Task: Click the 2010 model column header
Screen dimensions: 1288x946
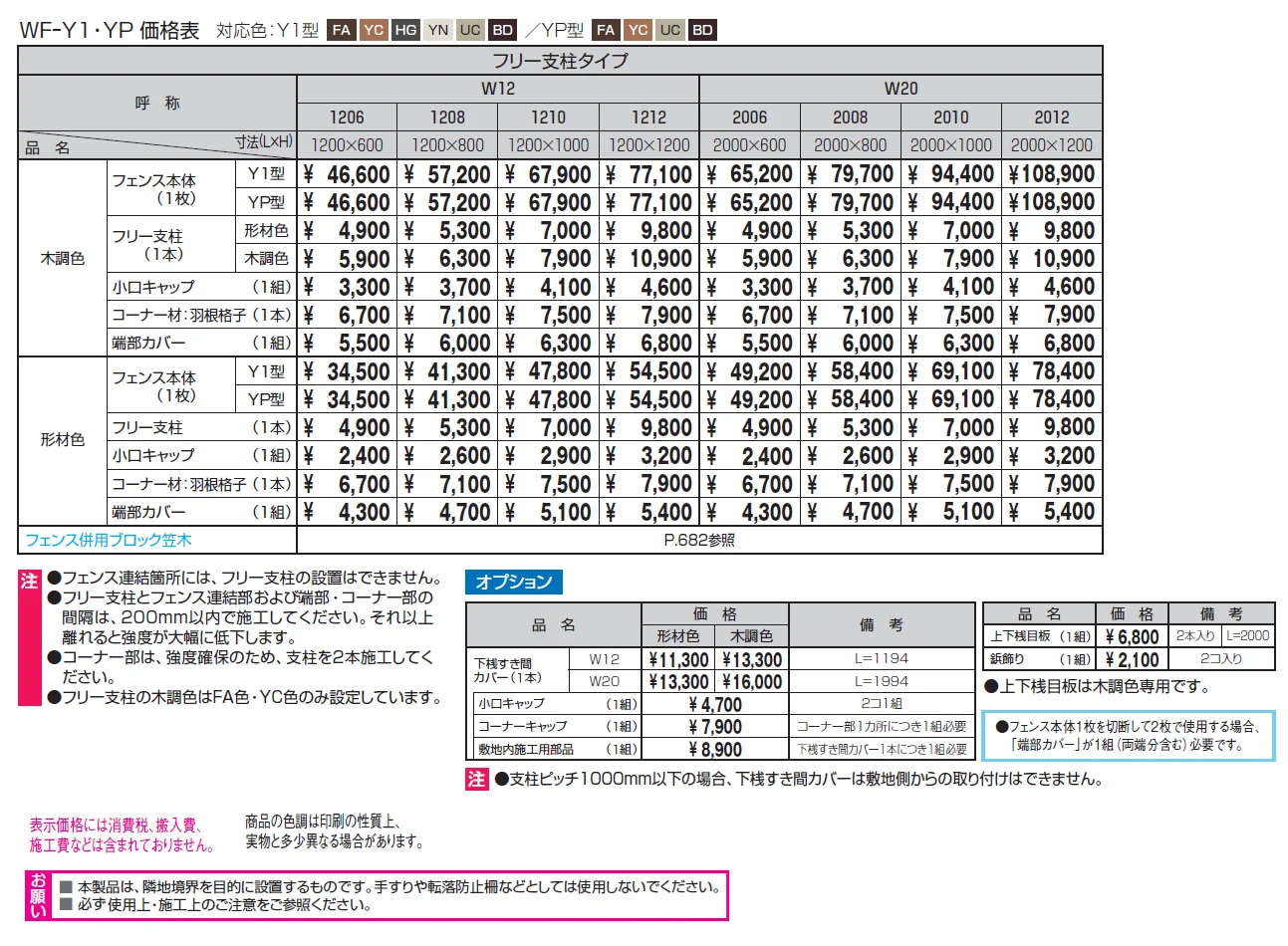Action: click(x=951, y=117)
